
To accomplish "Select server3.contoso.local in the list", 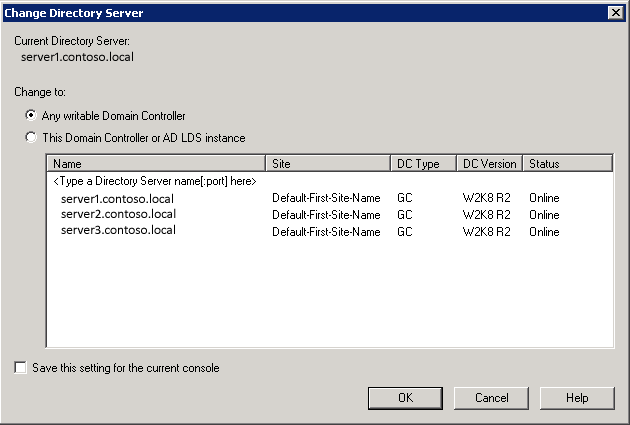I will point(118,230).
